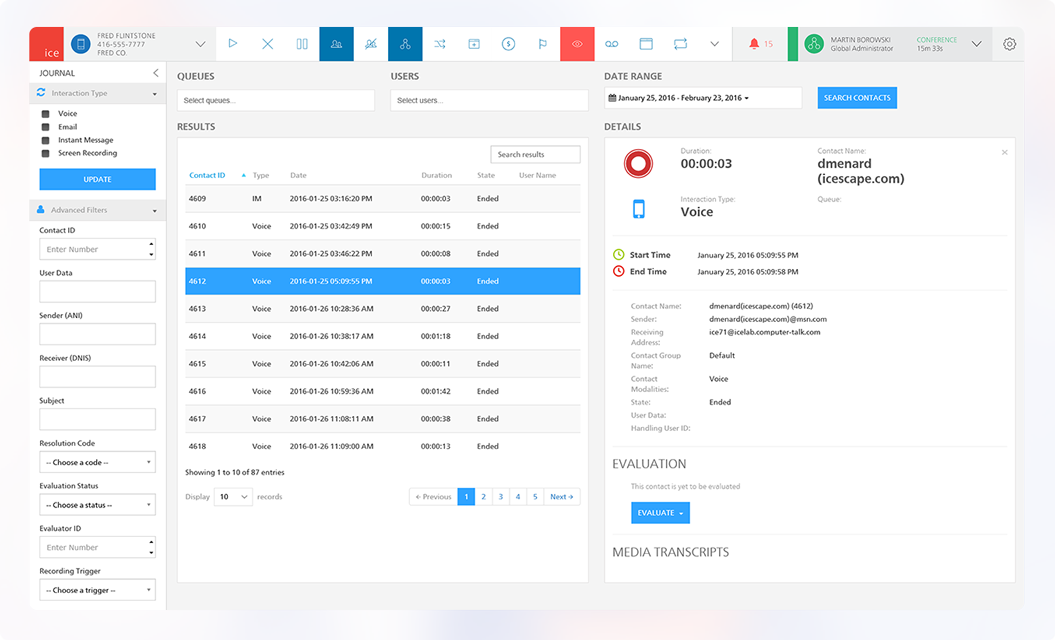Open the date range picker
The image size is (1055, 640).
702,98
